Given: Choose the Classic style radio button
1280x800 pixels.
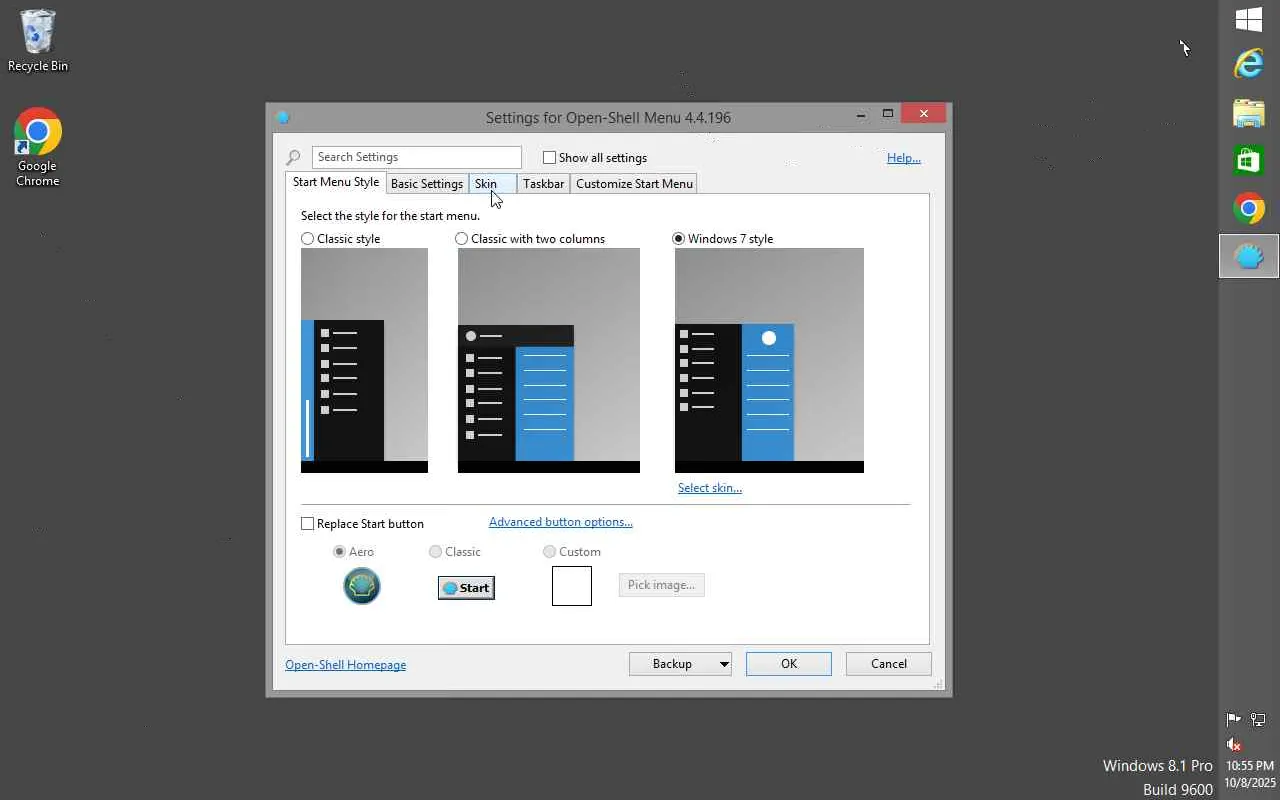Looking at the screenshot, I should 307,239.
